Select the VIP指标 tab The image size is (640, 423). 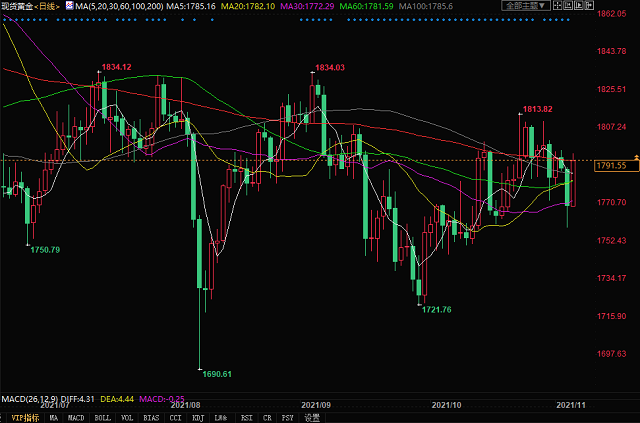pos(24,417)
